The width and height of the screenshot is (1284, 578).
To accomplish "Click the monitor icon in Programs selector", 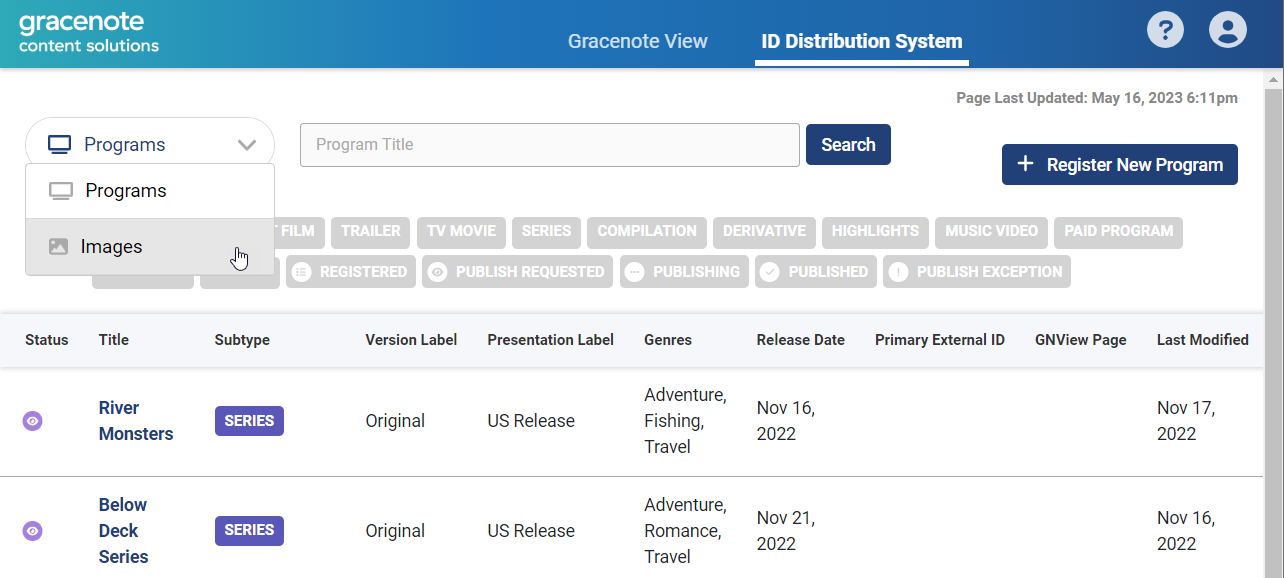I will [60, 145].
